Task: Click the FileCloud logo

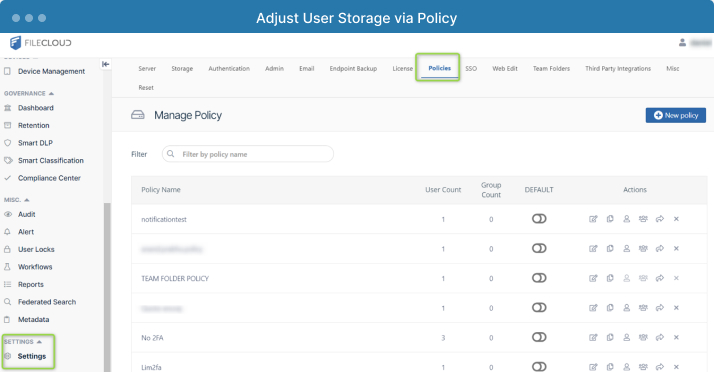Action: point(41,43)
